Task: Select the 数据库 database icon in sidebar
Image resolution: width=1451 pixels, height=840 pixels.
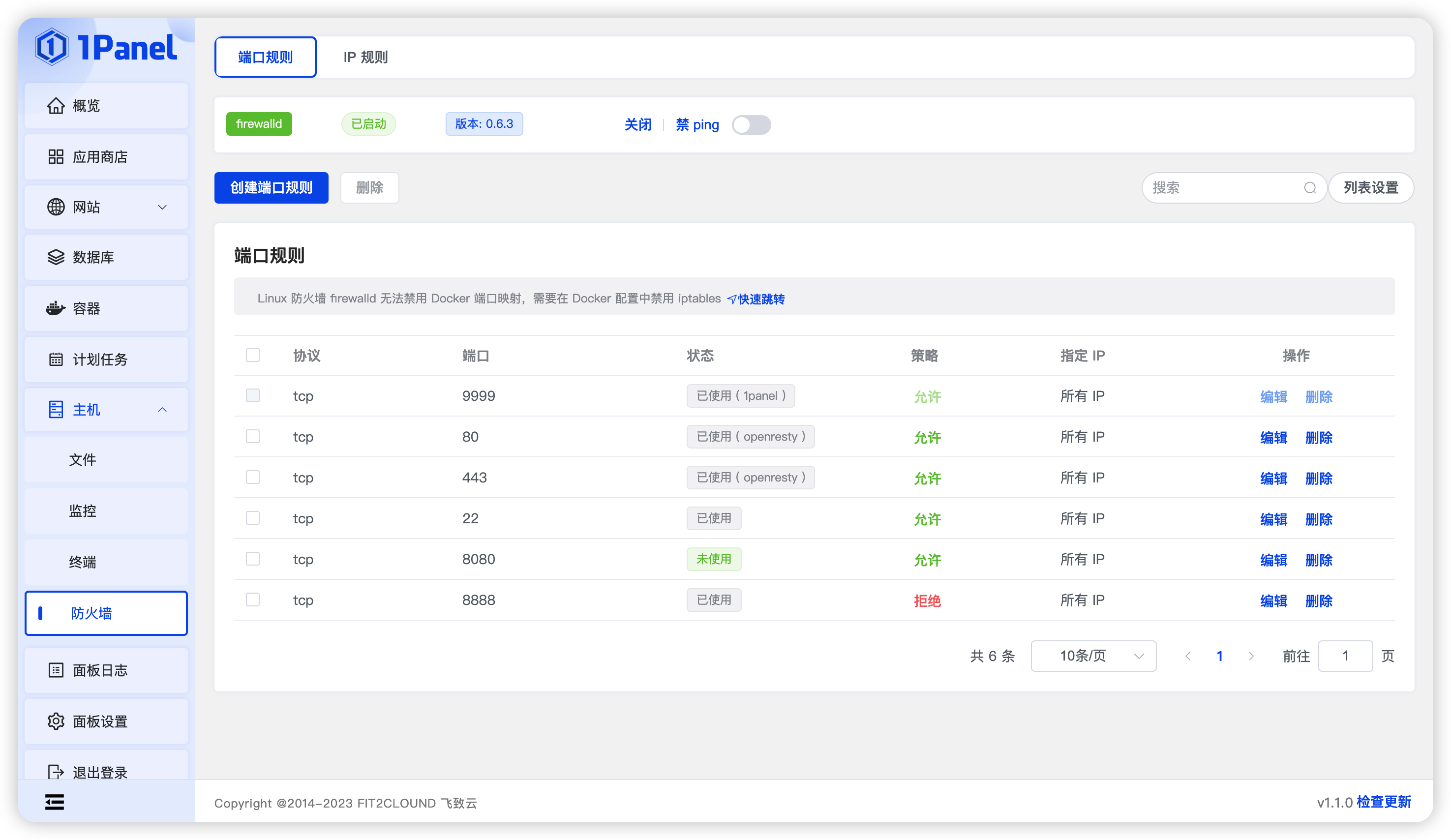Action: click(56, 257)
